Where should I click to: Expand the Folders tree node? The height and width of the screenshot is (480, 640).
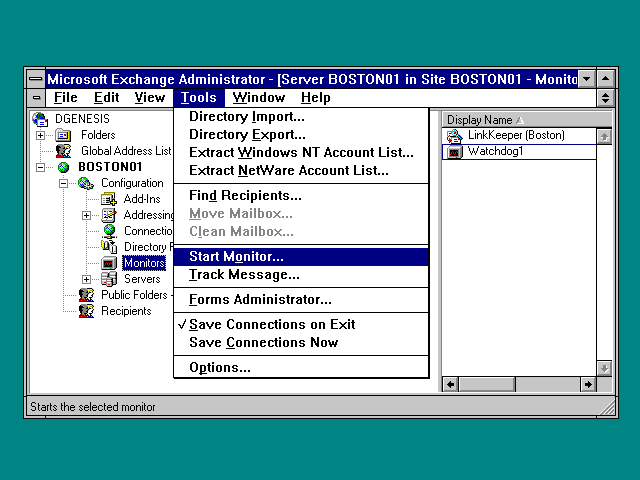[x=40, y=135]
